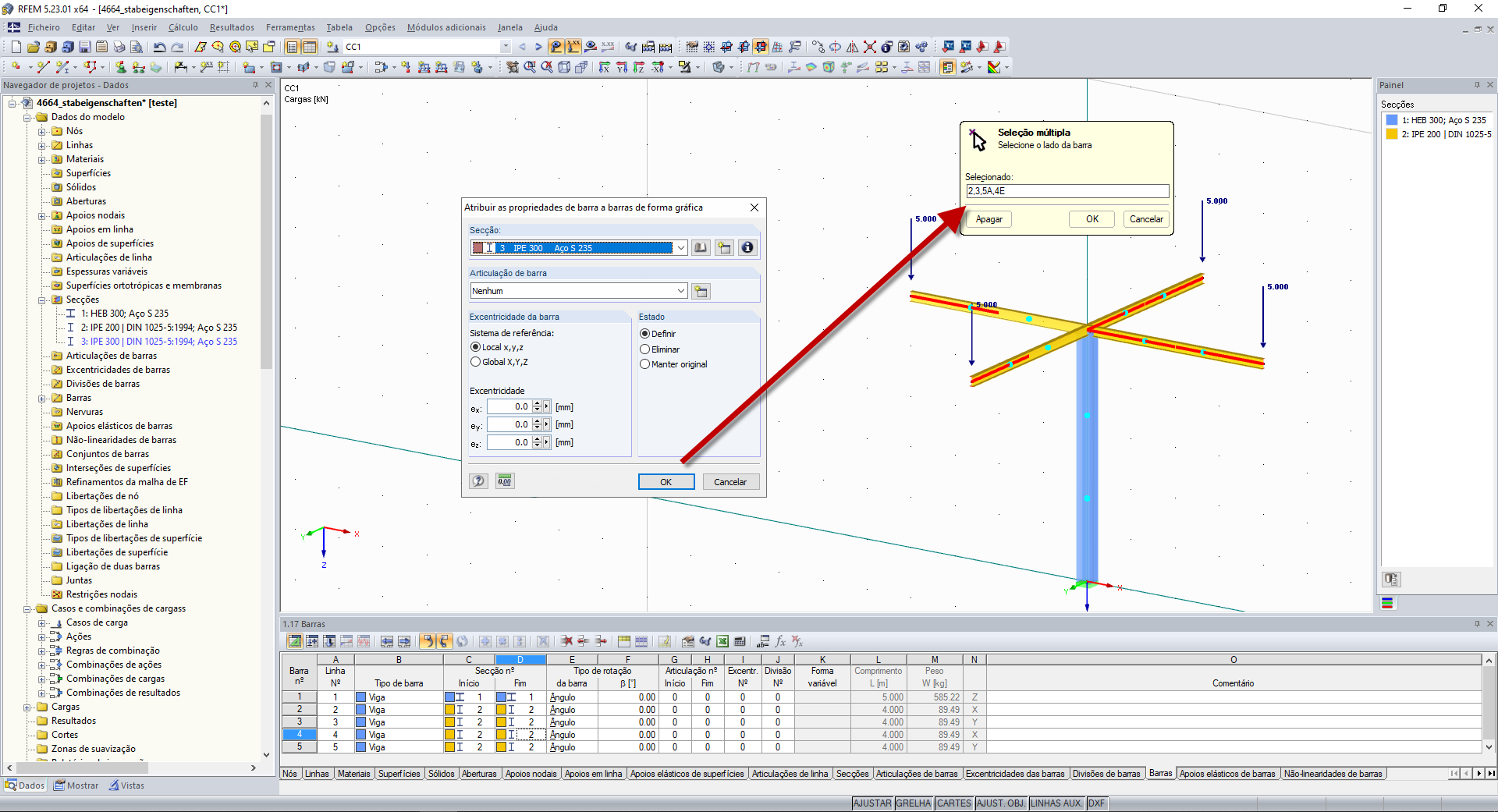Create new section via dialog icon
The image size is (1498, 812).
(724, 248)
